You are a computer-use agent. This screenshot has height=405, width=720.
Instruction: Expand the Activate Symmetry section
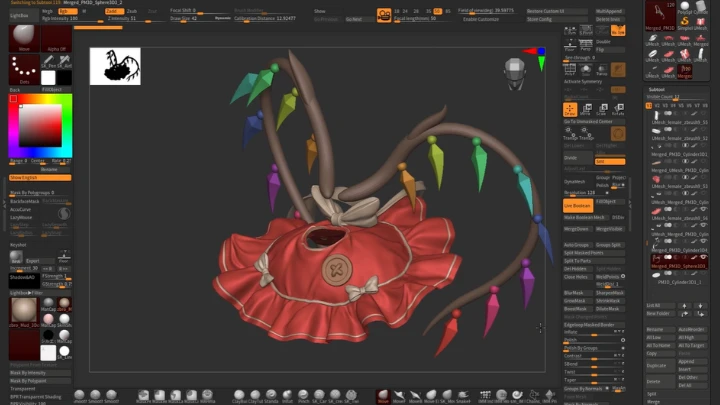583,81
